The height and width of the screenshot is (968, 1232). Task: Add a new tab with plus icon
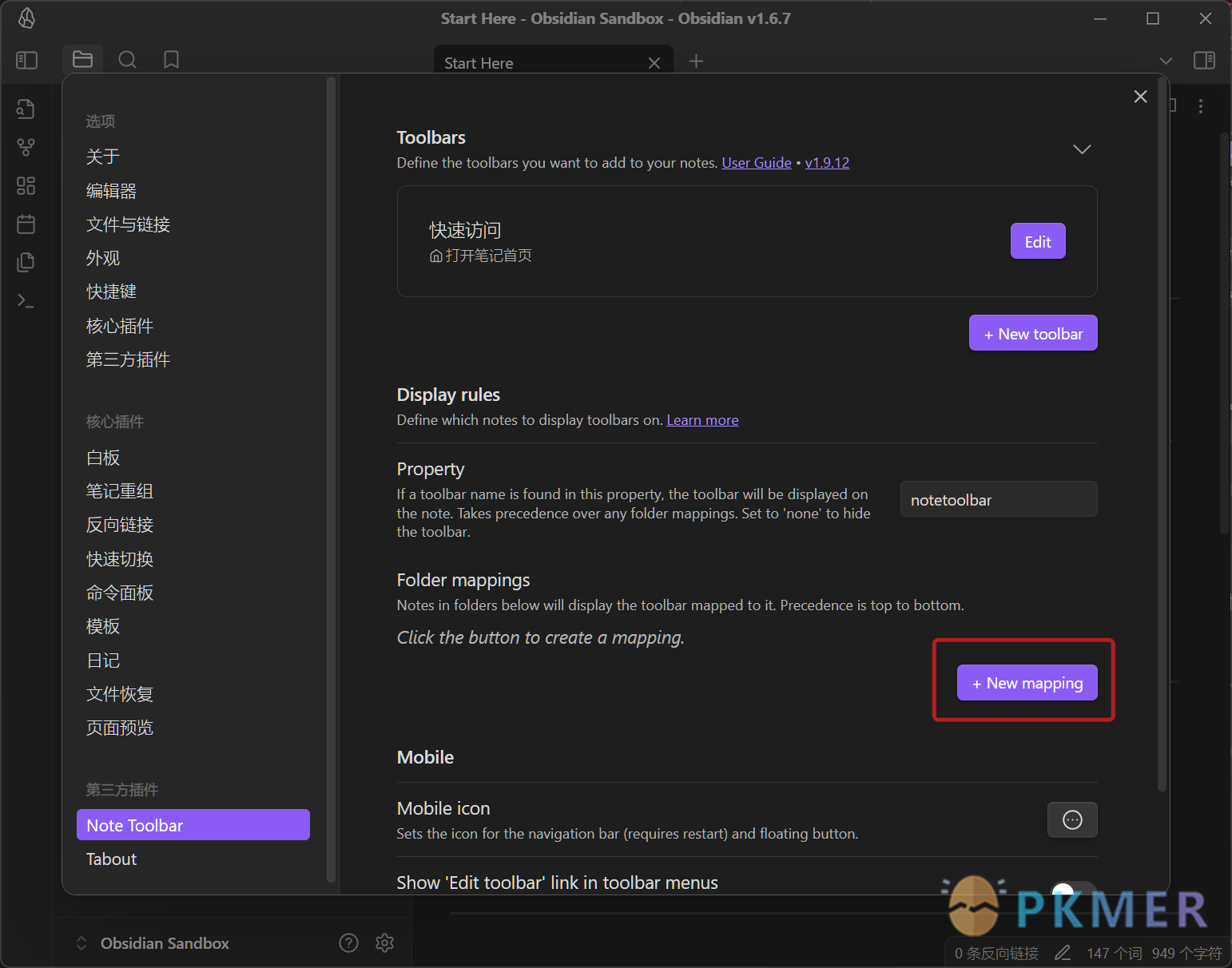(696, 61)
